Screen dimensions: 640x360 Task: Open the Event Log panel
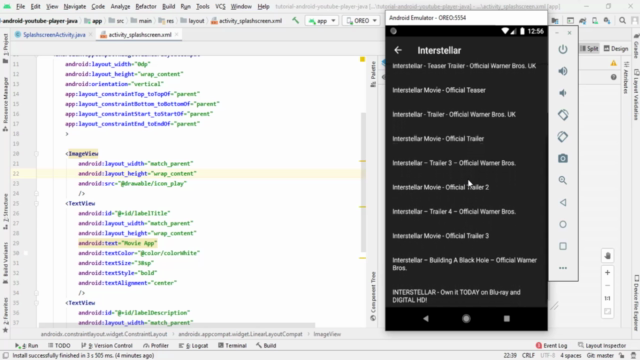(551, 345)
